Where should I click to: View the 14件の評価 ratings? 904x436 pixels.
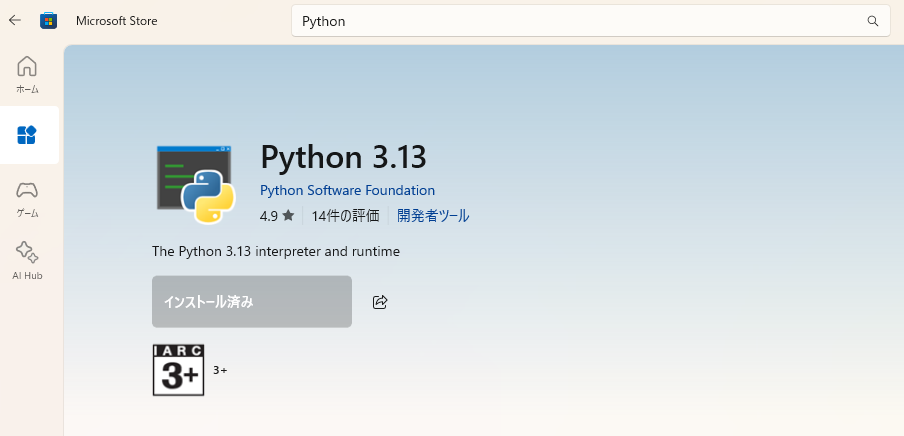pos(345,215)
